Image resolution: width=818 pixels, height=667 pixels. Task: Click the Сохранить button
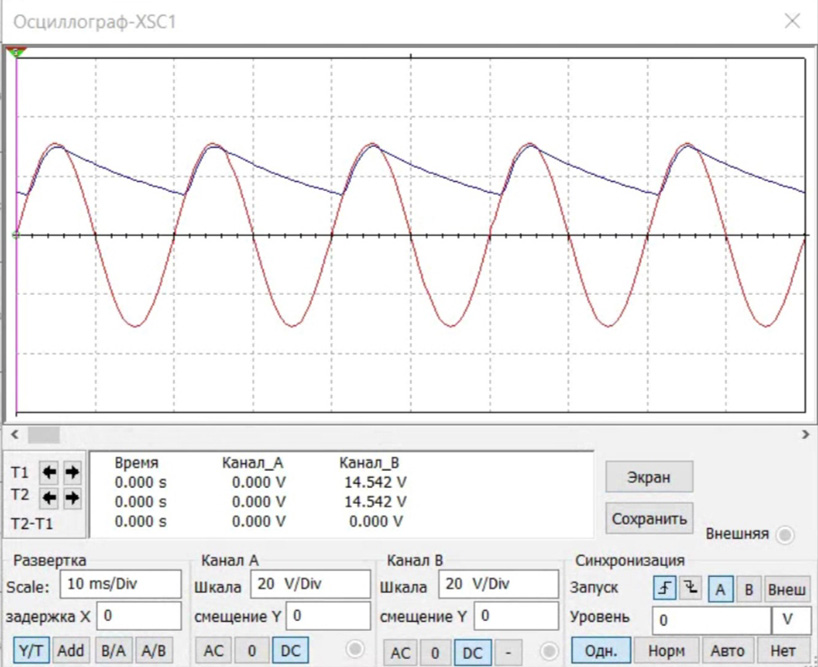[648, 518]
